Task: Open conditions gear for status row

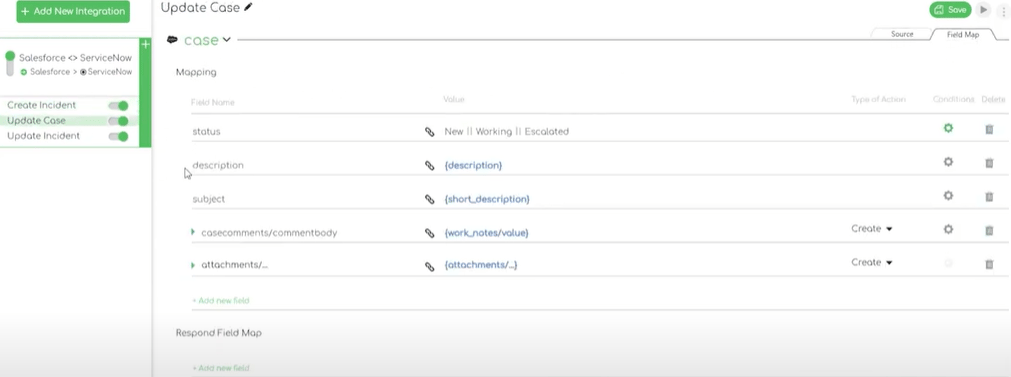Action: pyautogui.click(x=948, y=128)
